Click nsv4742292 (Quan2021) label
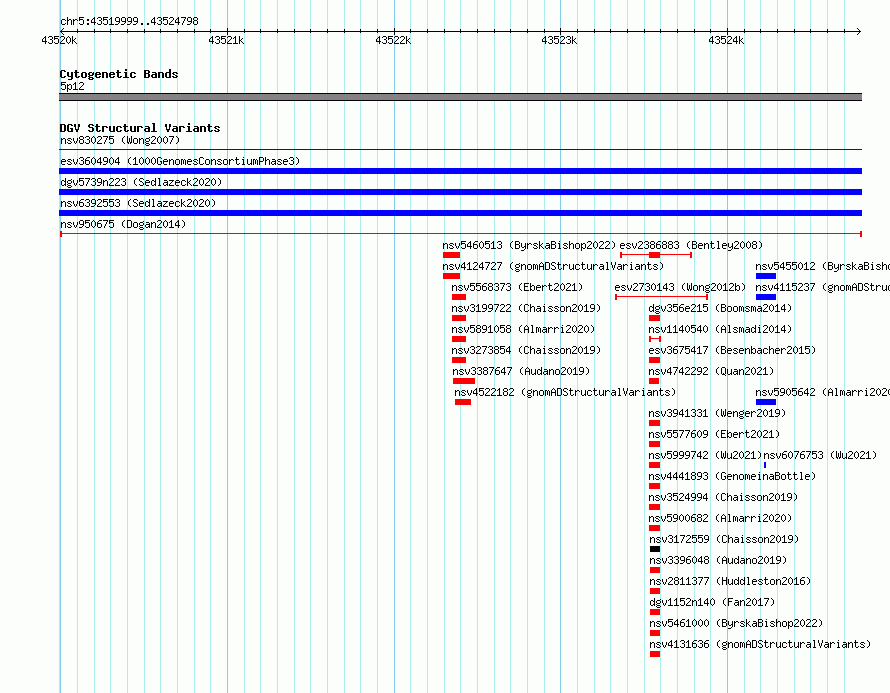This screenshot has width=890, height=693. coord(711,371)
